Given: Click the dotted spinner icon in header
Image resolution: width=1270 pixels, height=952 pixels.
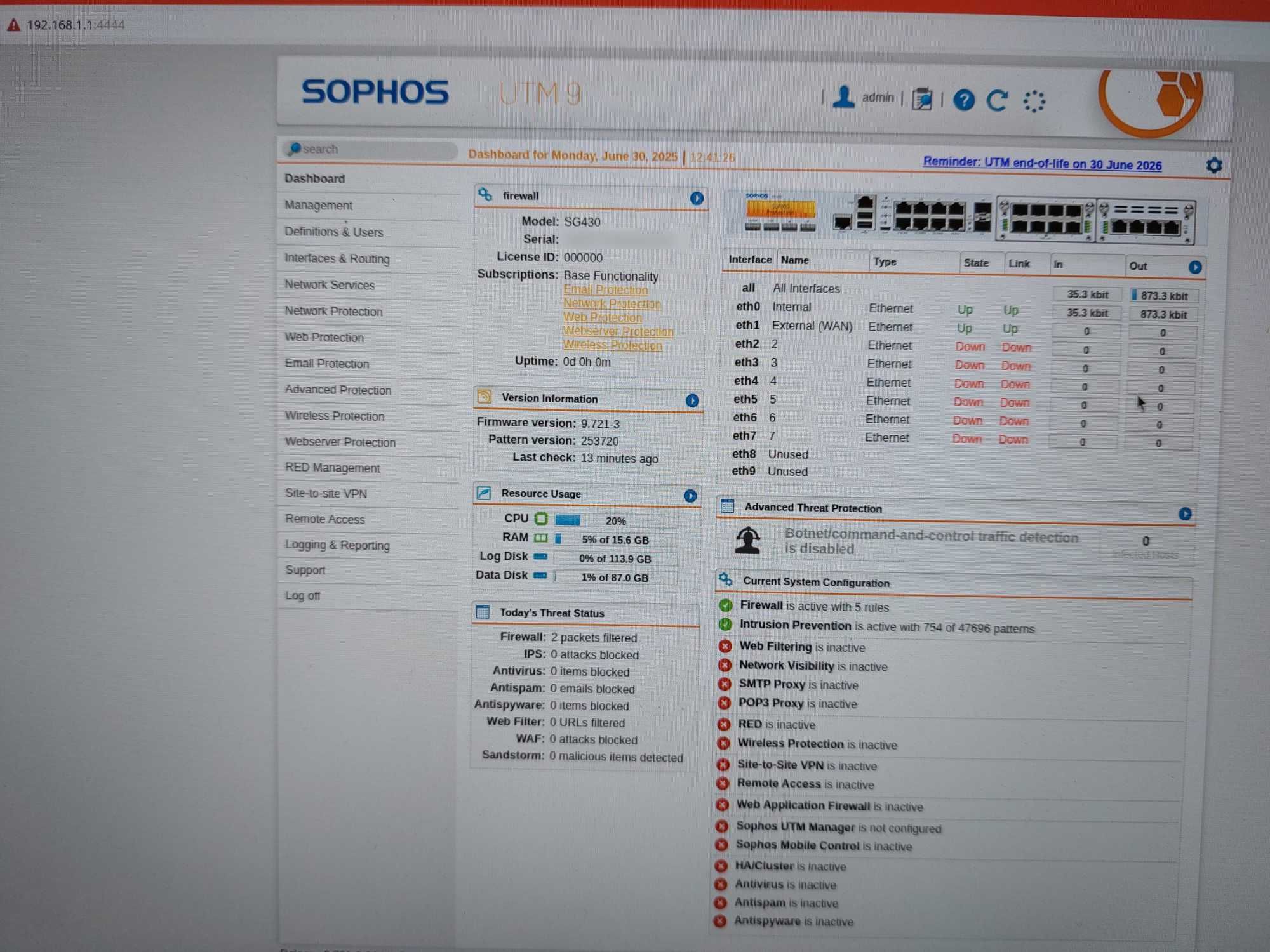Looking at the screenshot, I should coord(1034,101).
